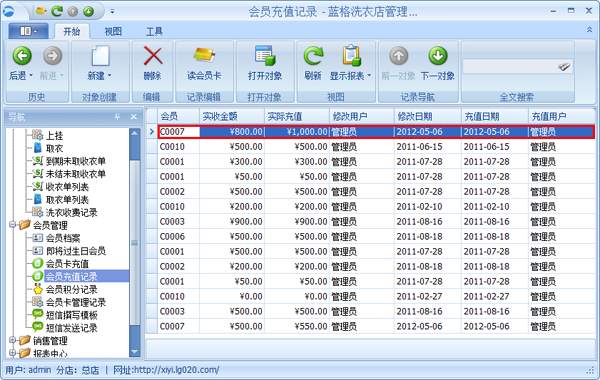Click the full-text search eraser icon
This screenshot has height=380, width=600.
point(564,67)
